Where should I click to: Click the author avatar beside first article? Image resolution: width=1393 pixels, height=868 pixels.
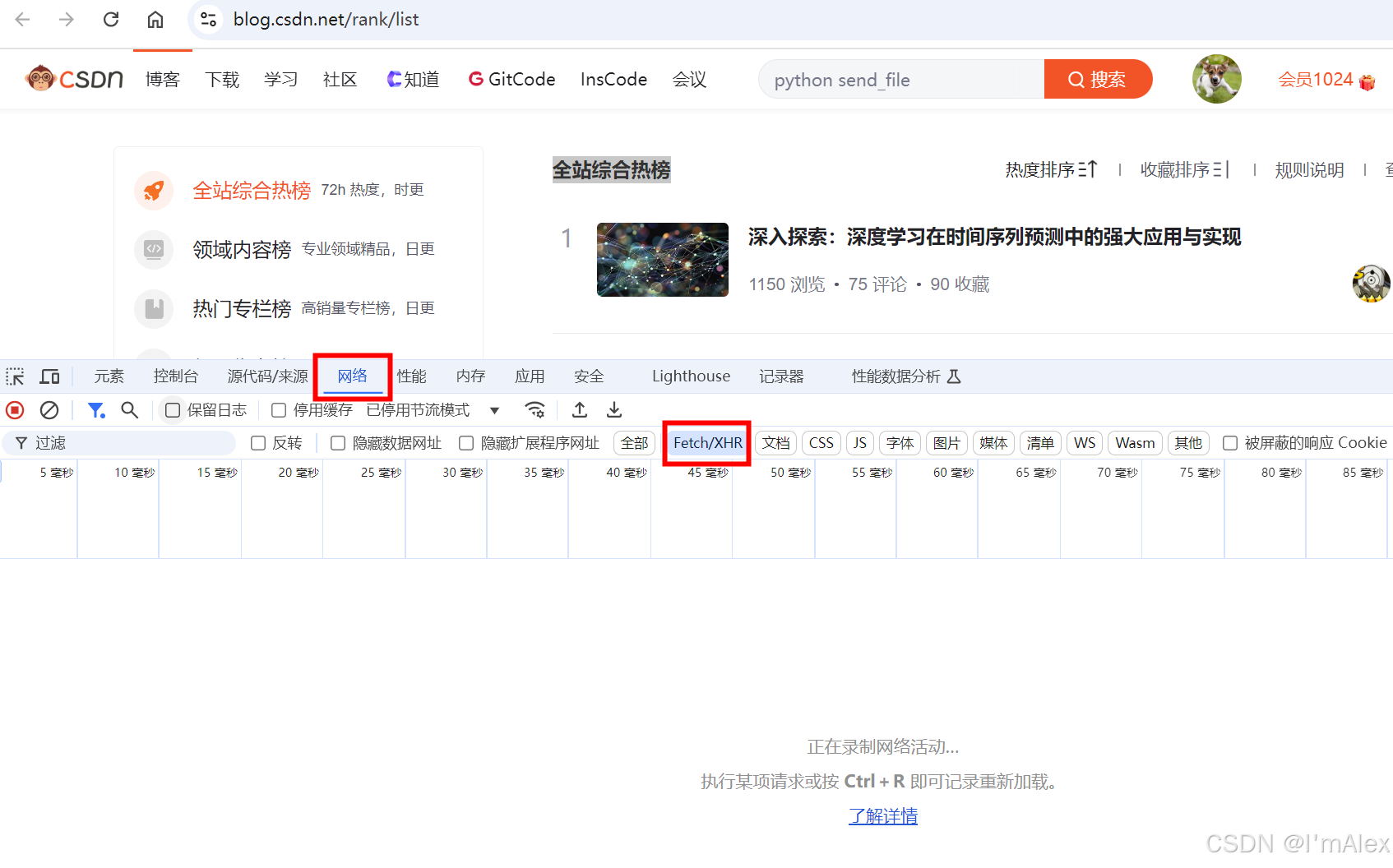[1371, 284]
